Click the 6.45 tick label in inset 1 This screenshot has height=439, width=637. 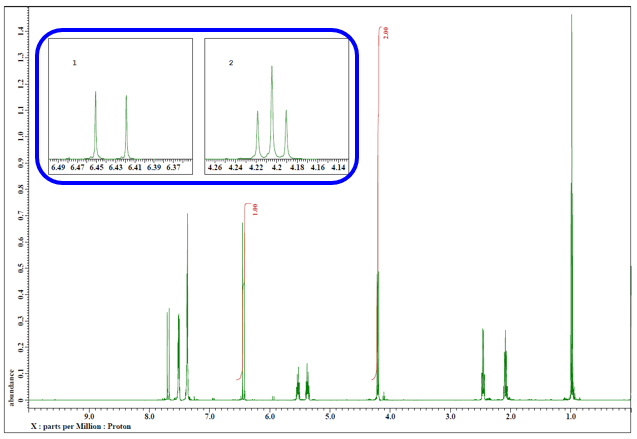click(96, 168)
